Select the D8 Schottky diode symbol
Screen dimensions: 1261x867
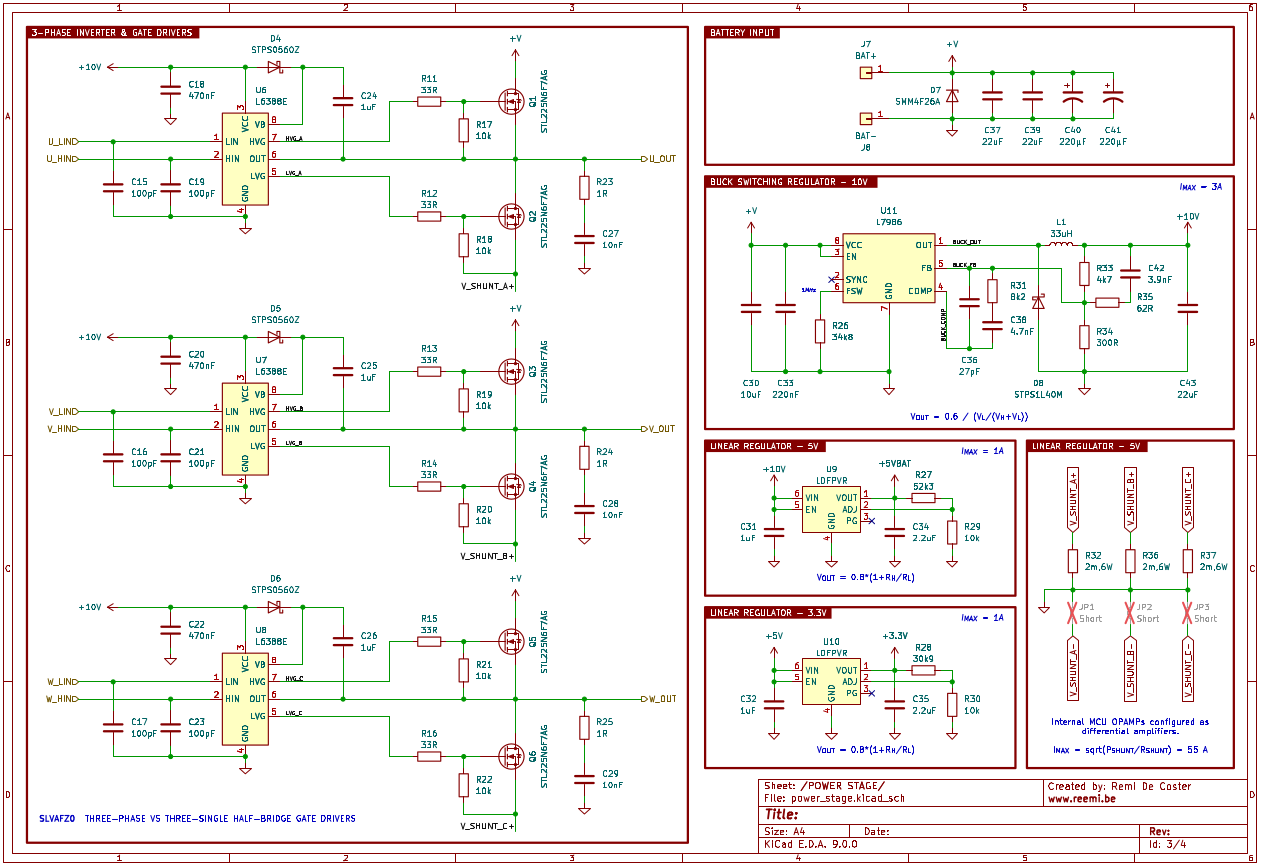[1038, 301]
